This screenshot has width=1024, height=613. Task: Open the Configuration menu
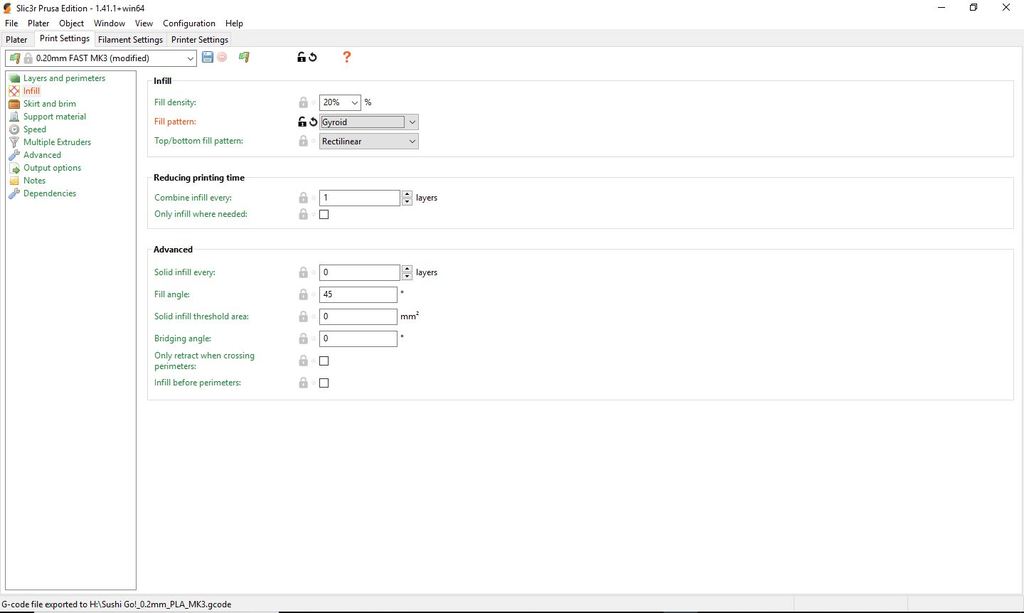(x=189, y=23)
